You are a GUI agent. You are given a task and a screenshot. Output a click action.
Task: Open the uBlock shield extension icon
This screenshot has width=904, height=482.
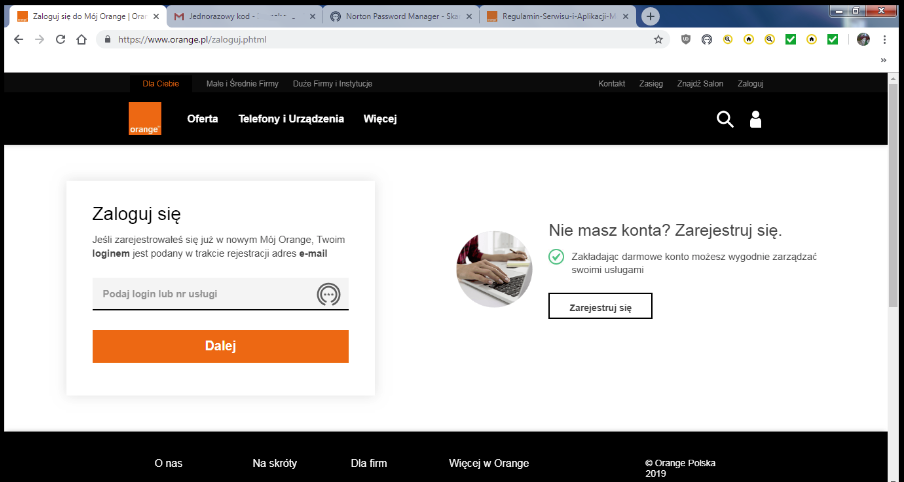tap(685, 40)
